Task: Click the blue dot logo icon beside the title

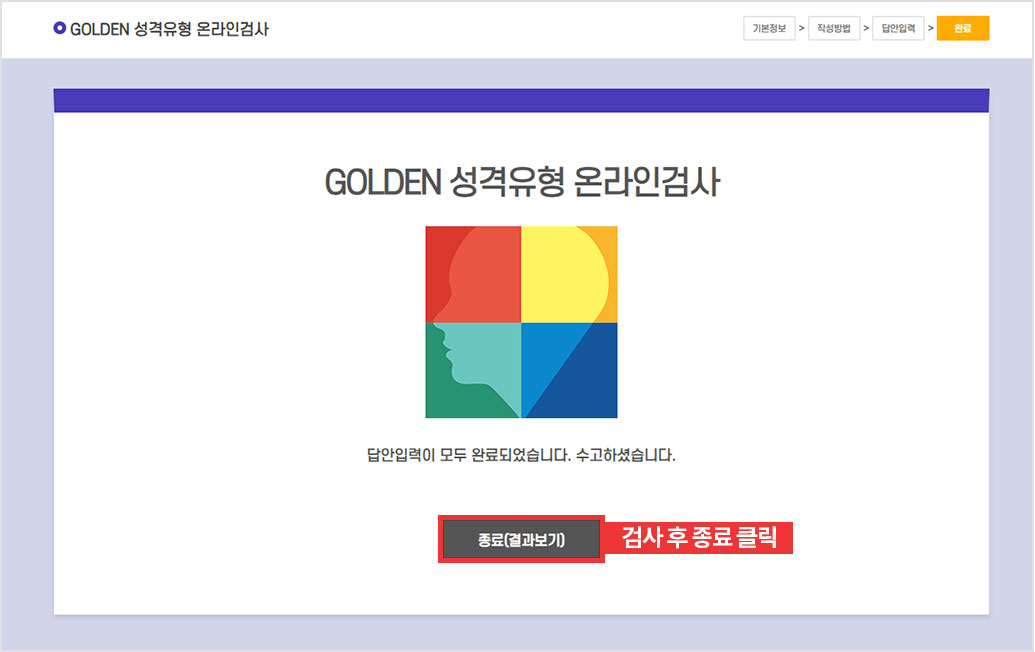Action: pyautogui.click(x=59, y=28)
